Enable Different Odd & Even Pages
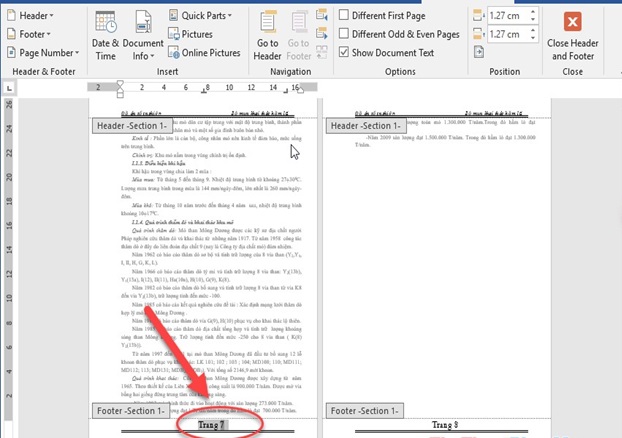Screen dimensions: 622x438 399,34
